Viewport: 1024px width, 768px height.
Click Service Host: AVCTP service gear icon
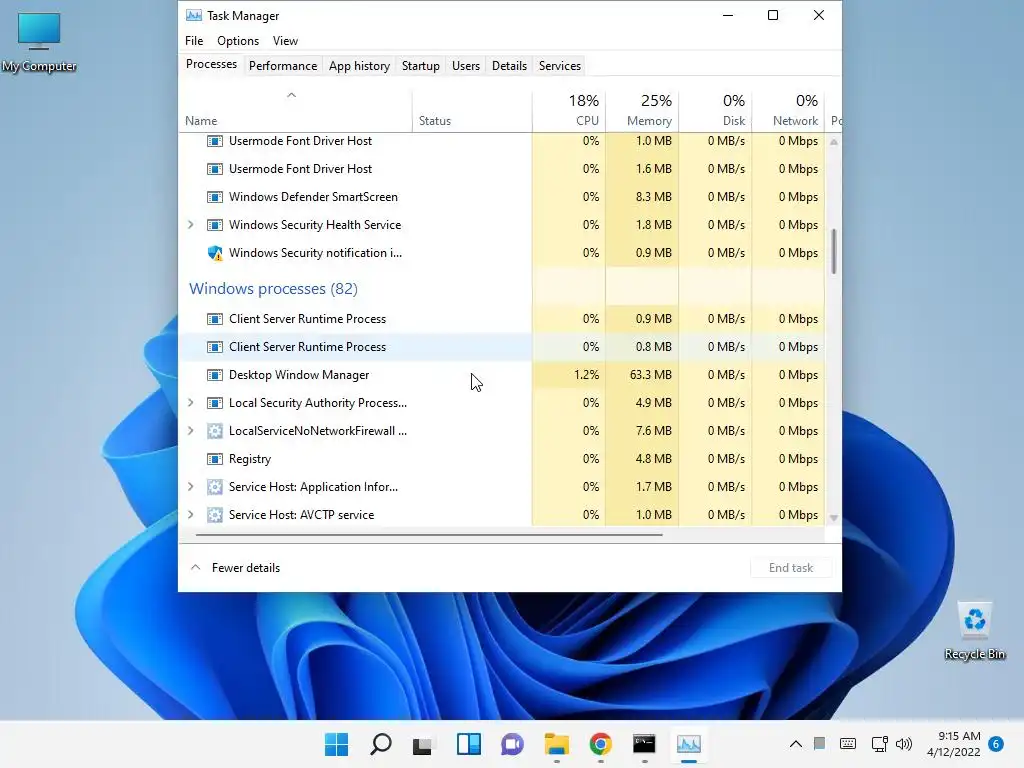(x=215, y=515)
